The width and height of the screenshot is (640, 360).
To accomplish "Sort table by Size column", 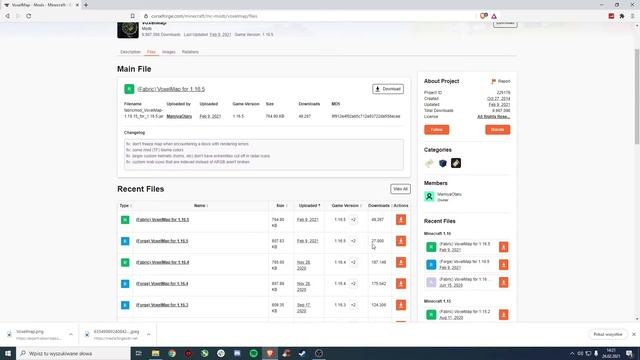I will coord(281,206).
